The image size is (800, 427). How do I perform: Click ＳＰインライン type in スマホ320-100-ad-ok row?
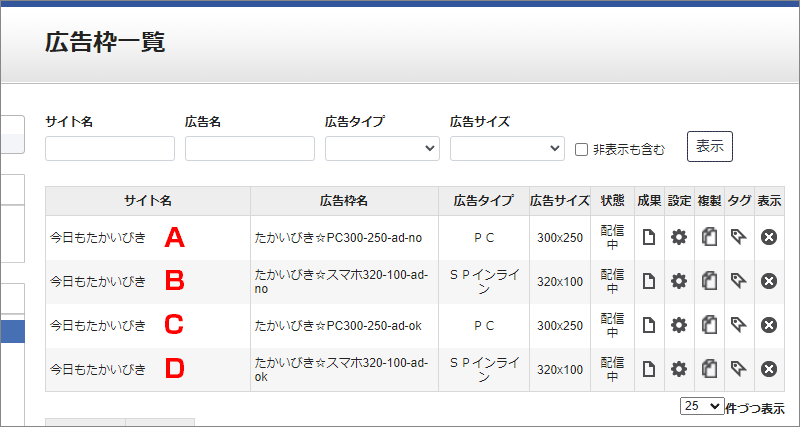coord(484,370)
